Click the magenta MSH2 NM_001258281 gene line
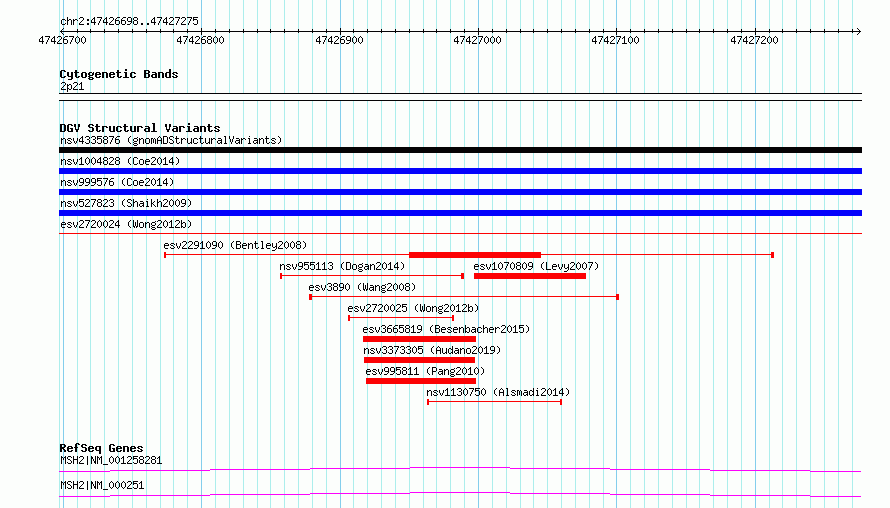This screenshot has height=508, width=890. [460, 469]
